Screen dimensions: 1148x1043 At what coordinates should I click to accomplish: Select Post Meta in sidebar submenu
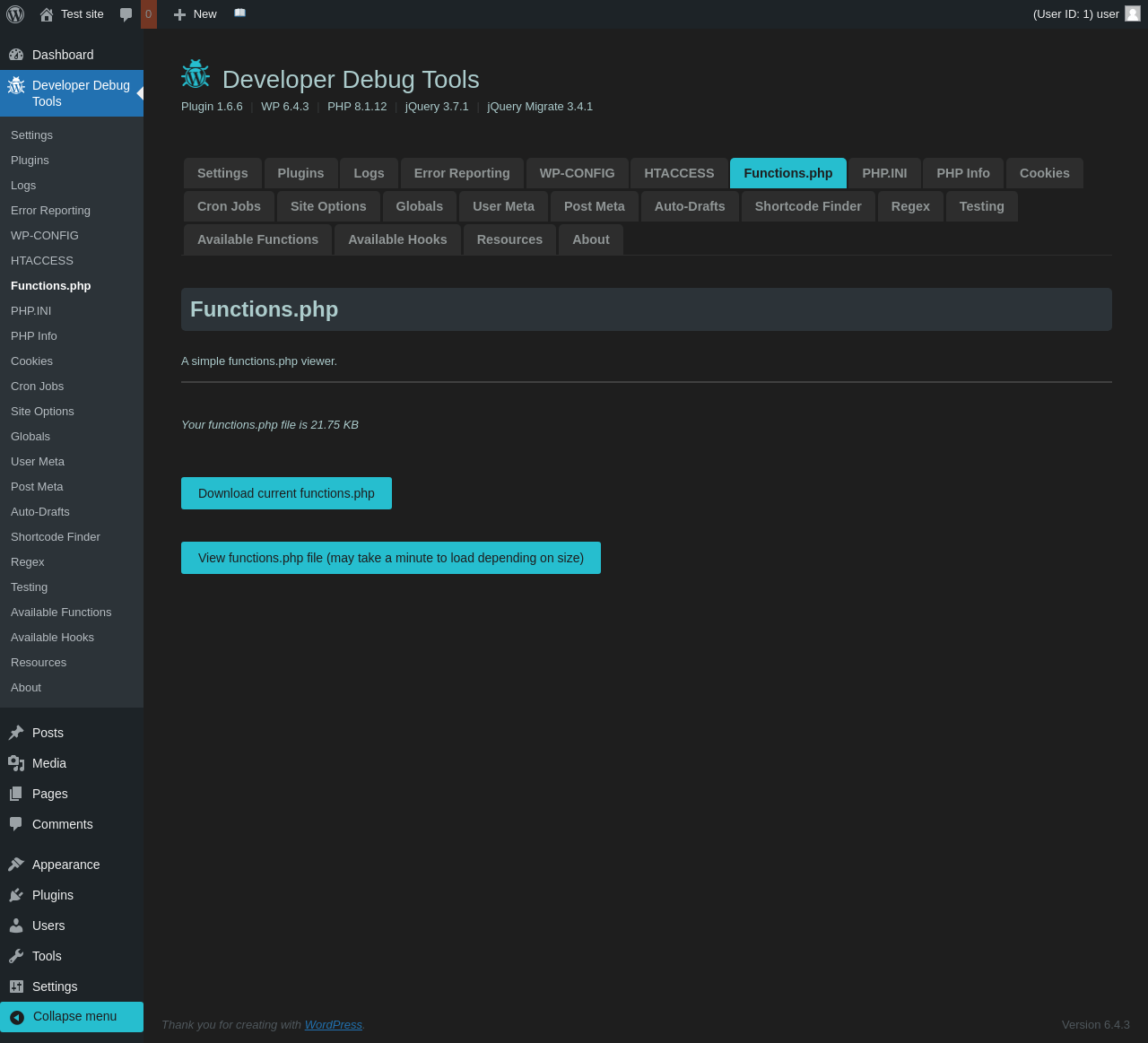(x=37, y=487)
